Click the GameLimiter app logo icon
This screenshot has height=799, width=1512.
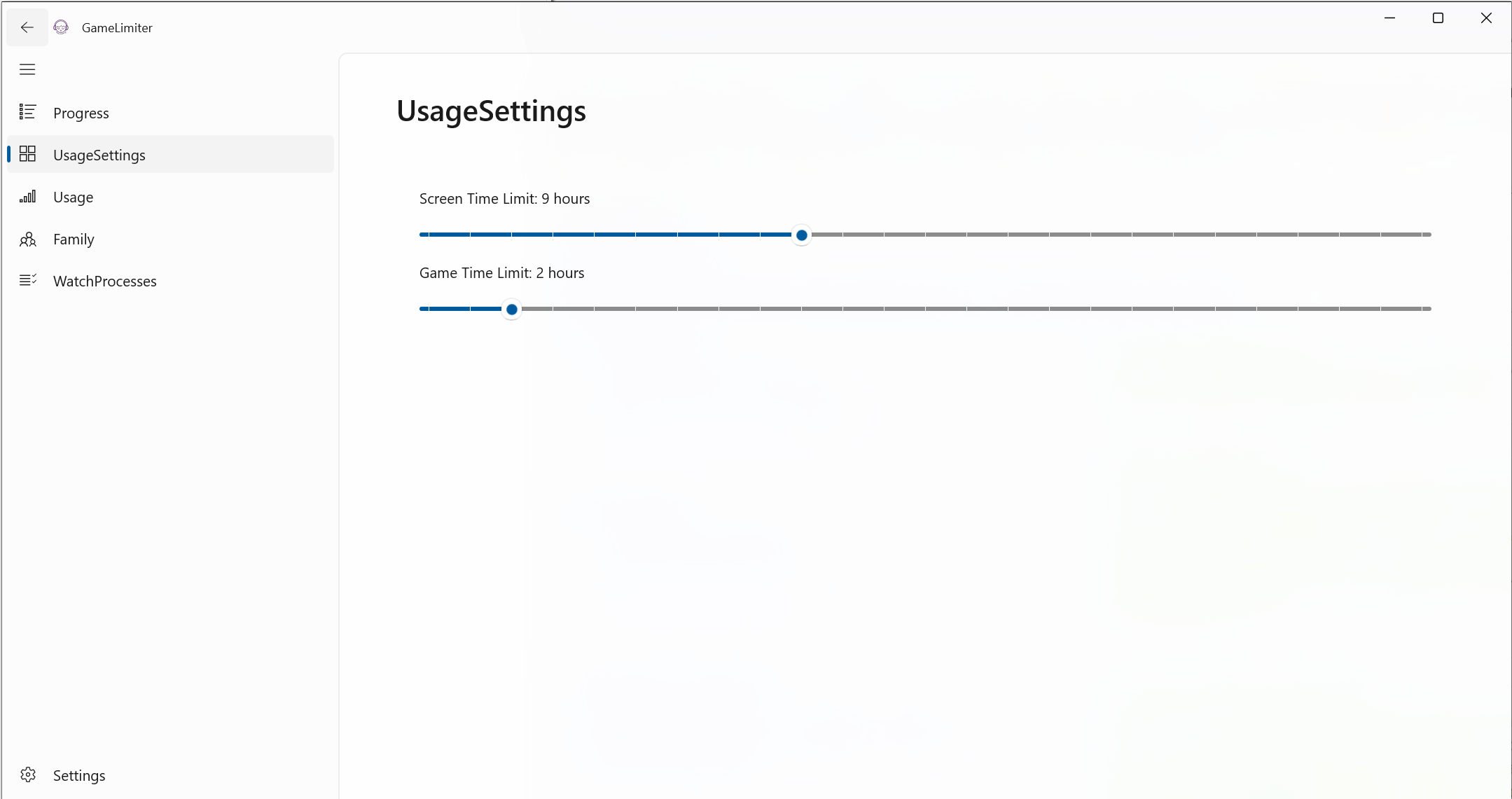point(61,27)
